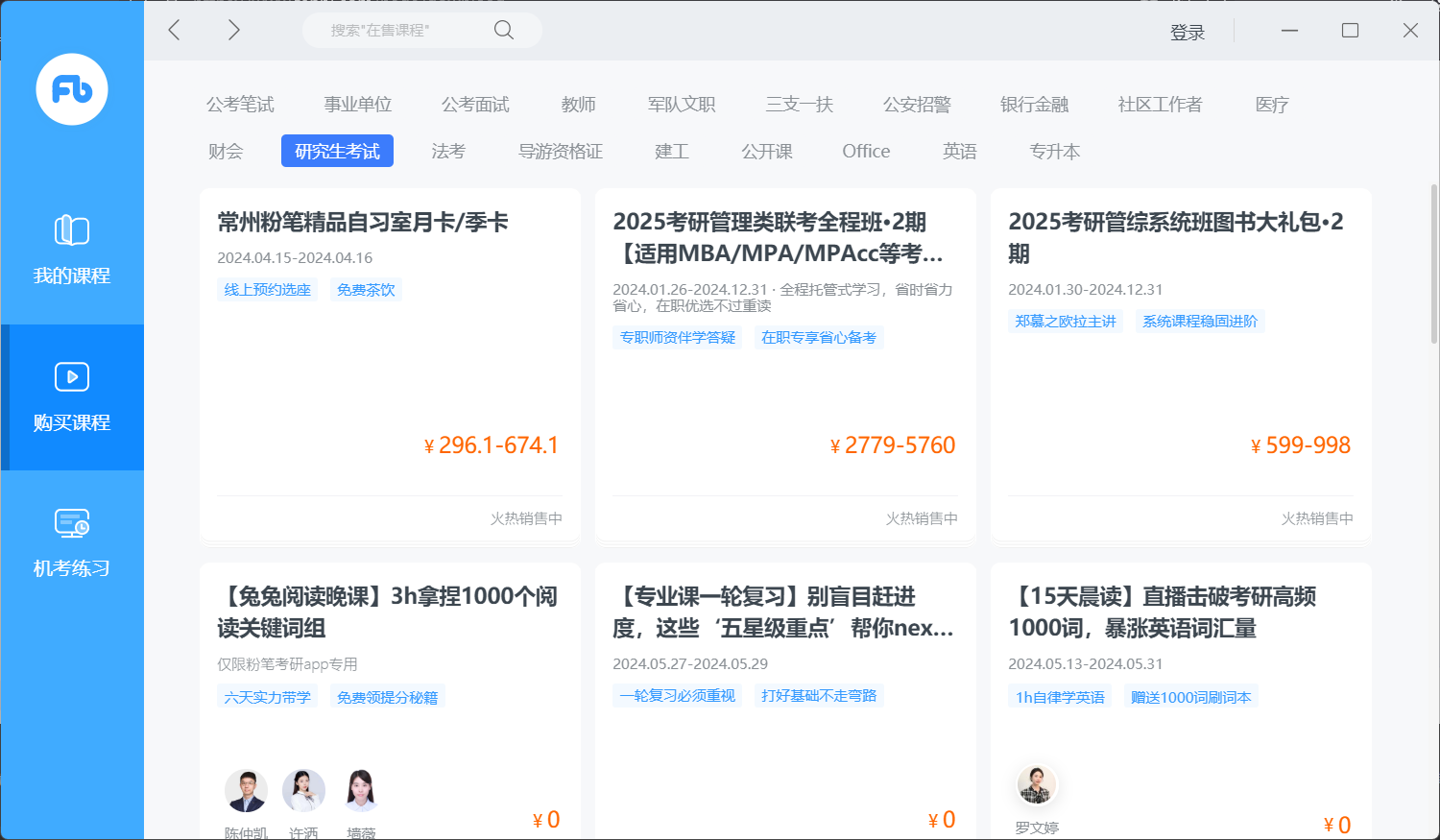Screen dimensions: 1440x840
Task: Open 社区工作者 category tab
Action: click(x=1161, y=105)
